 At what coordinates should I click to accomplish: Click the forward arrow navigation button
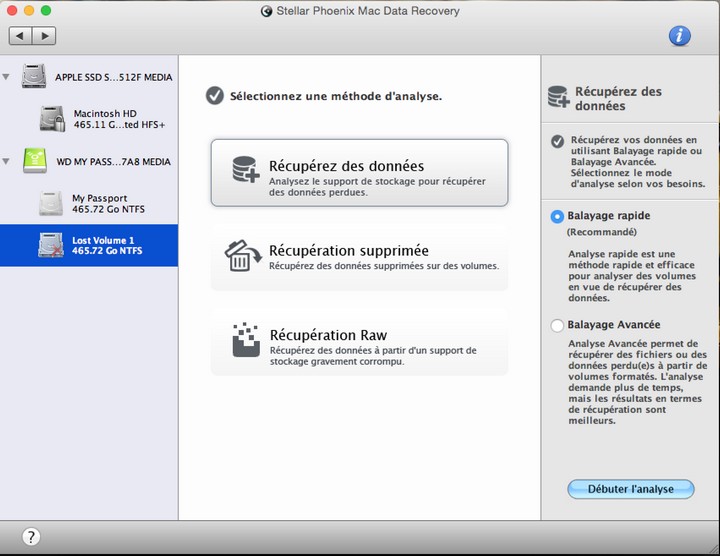(45, 36)
